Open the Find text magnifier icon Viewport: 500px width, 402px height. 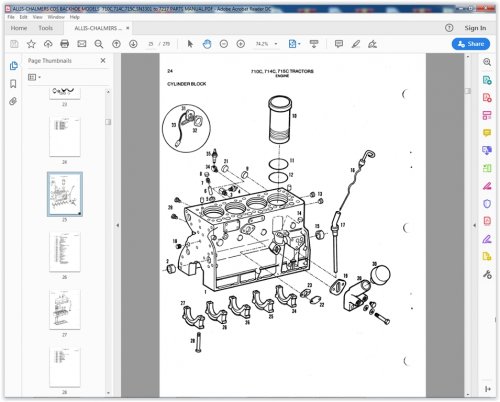click(99, 44)
